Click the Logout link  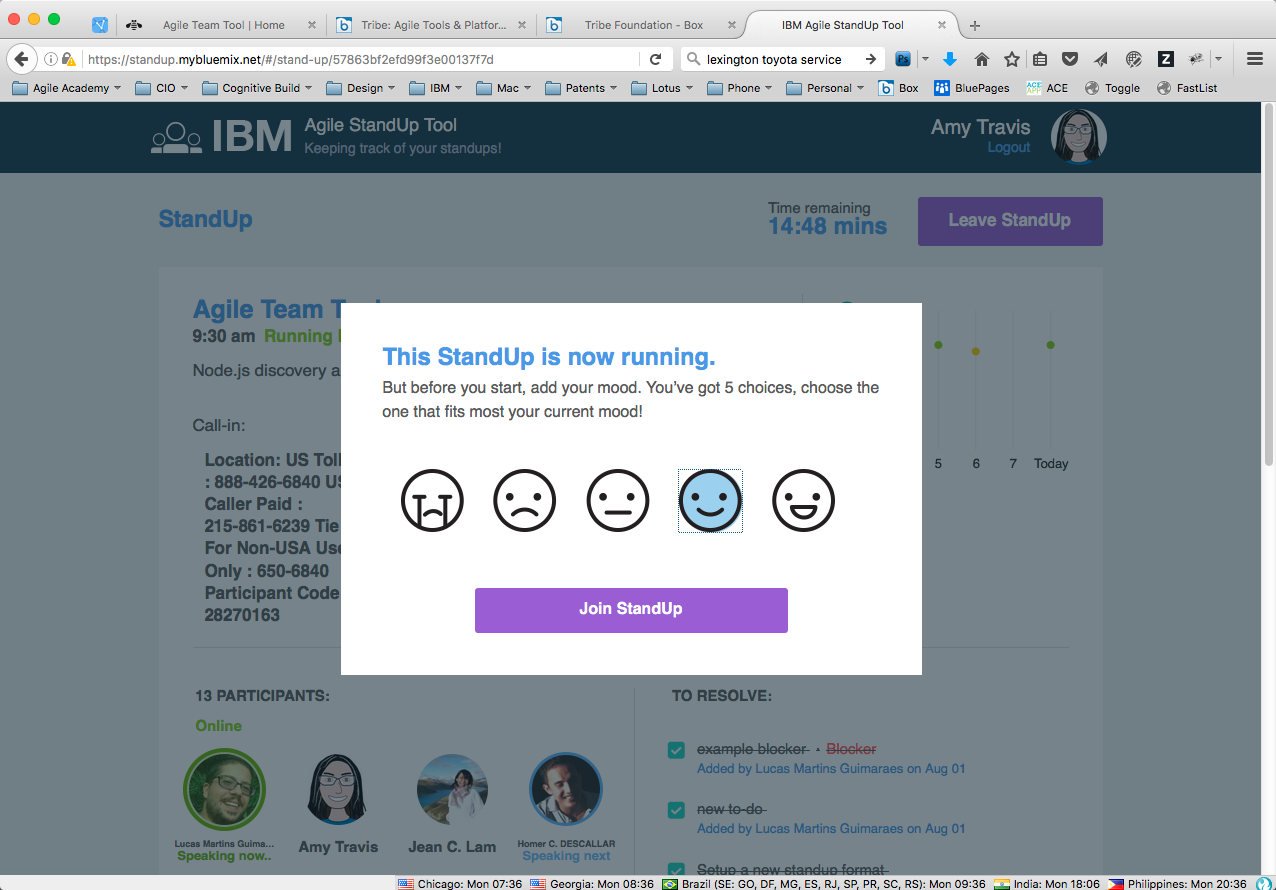(1009, 147)
